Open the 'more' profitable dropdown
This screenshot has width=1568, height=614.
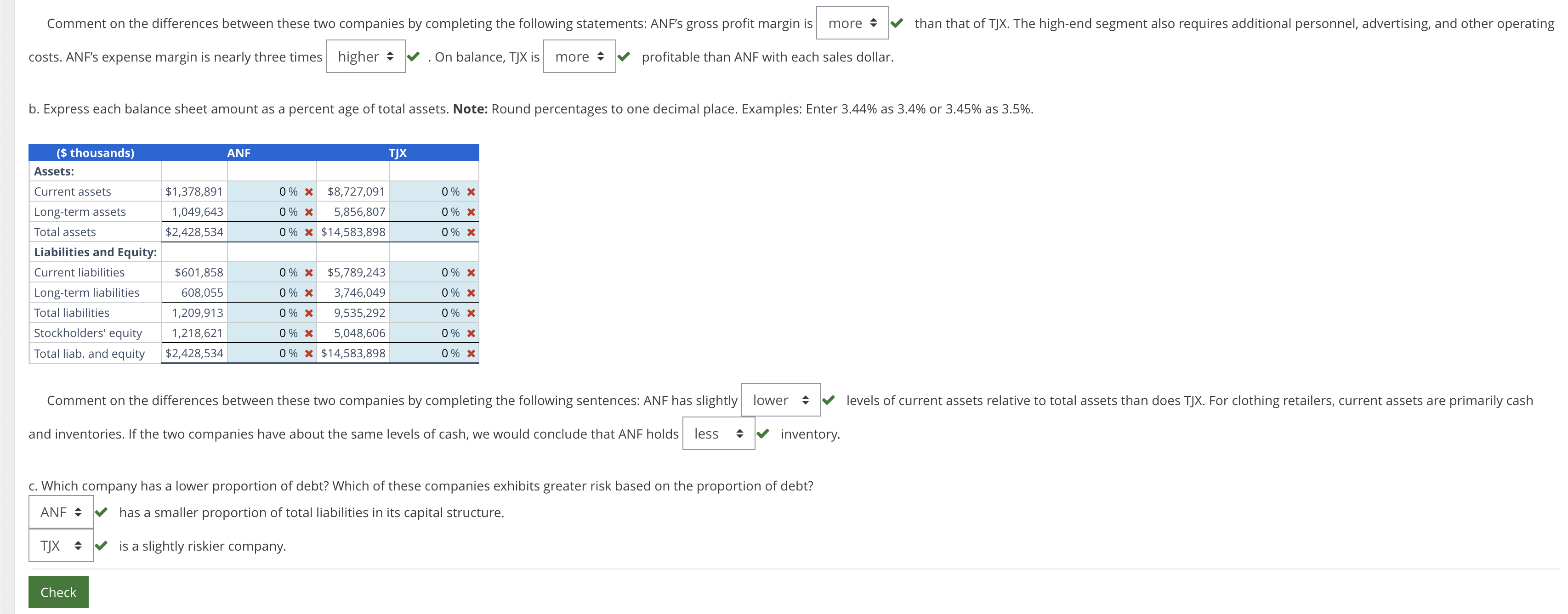579,56
